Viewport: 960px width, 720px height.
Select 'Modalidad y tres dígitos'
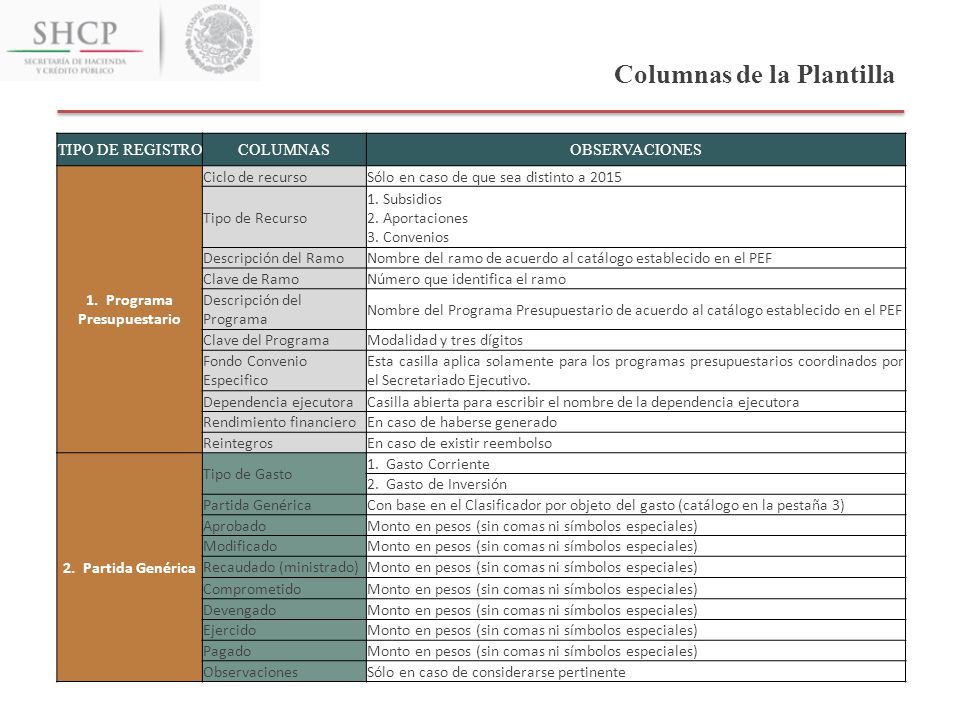click(x=445, y=340)
